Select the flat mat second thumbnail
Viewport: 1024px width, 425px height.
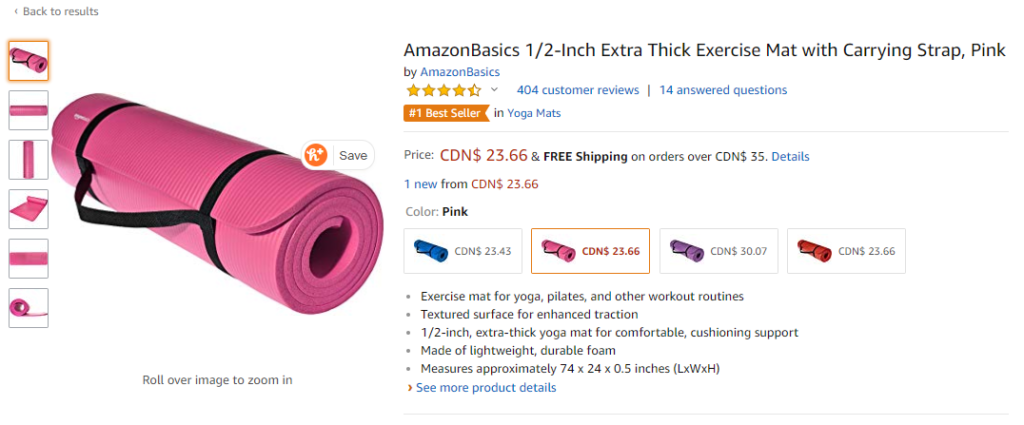[x=28, y=110]
